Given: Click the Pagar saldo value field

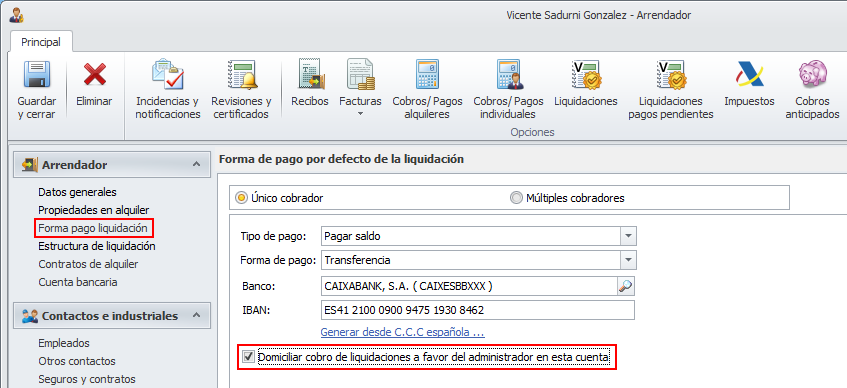Looking at the screenshot, I should click(470, 236).
